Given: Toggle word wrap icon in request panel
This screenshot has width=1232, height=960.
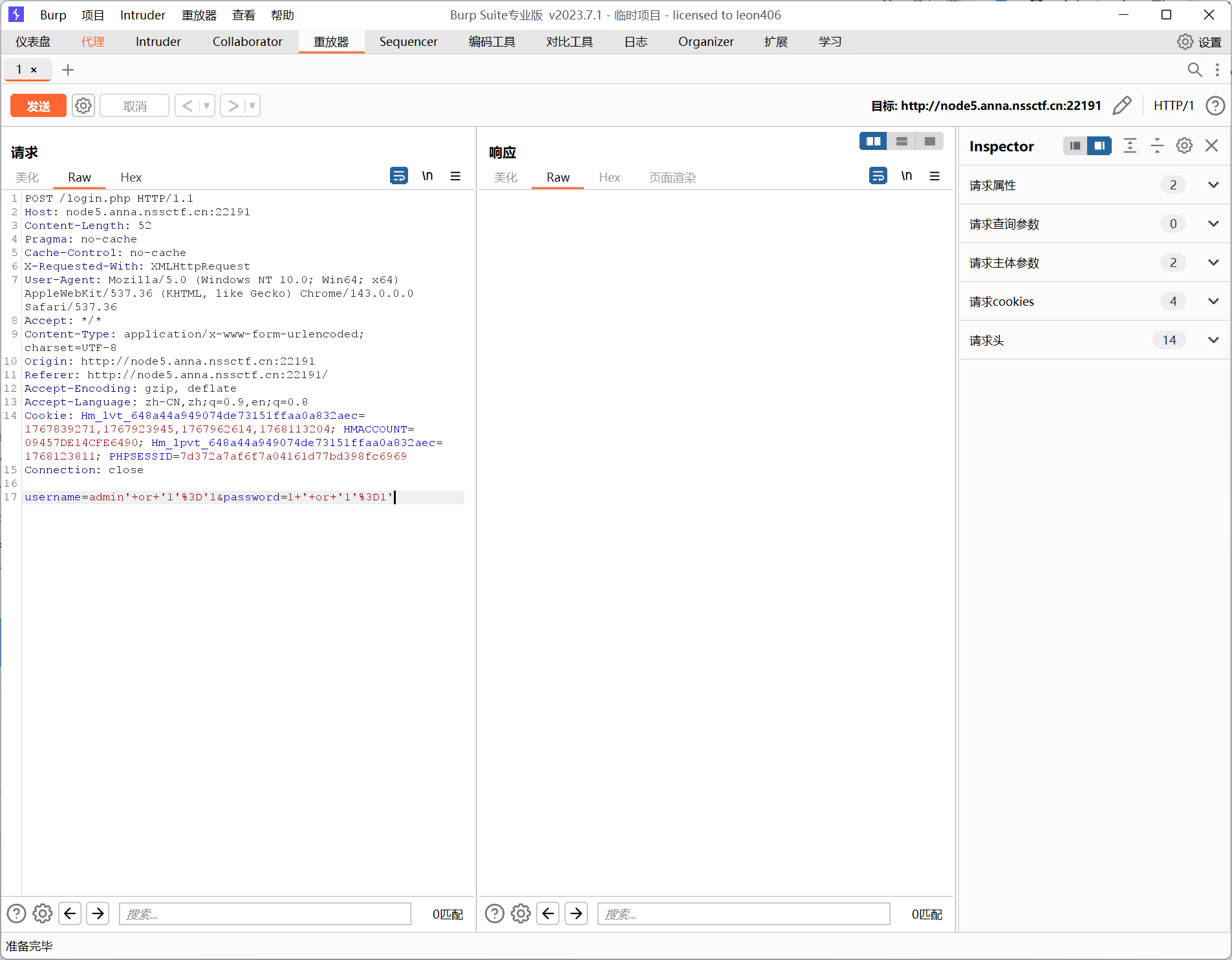Looking at the screenshot, I should [x=399, y=176].
